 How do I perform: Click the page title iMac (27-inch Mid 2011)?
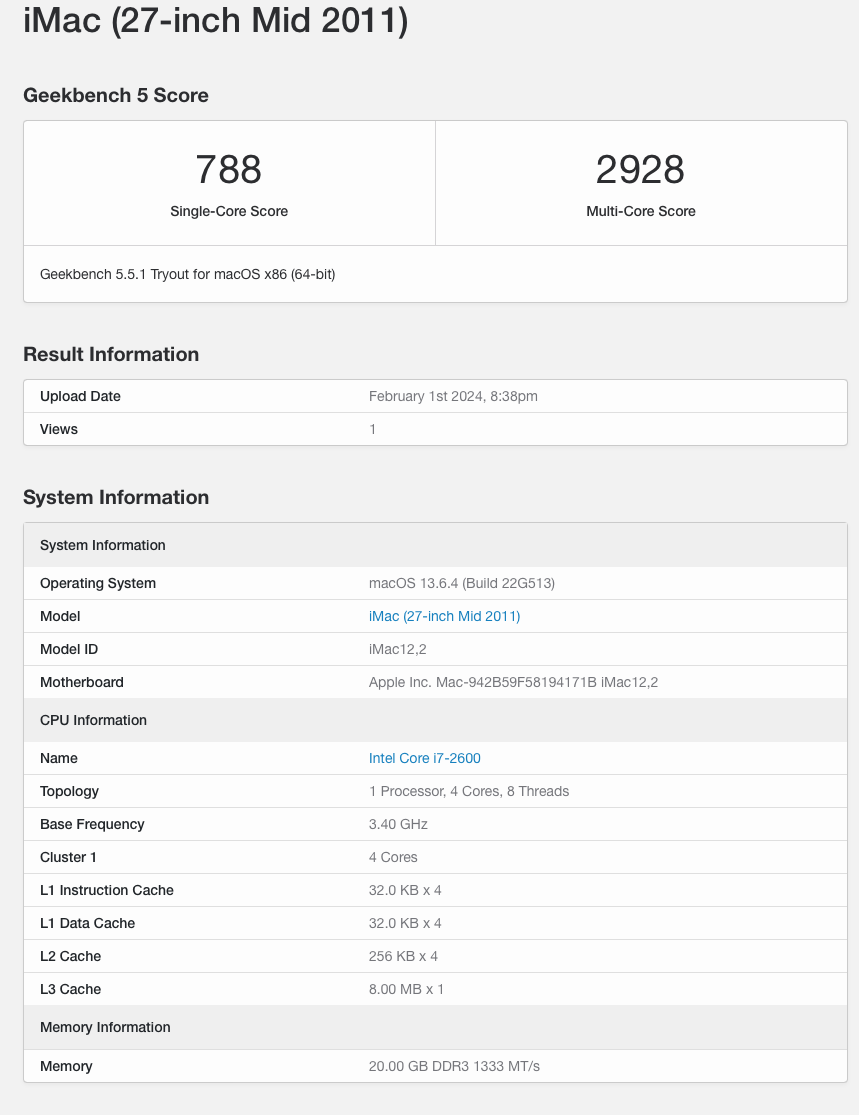[215, 20]
